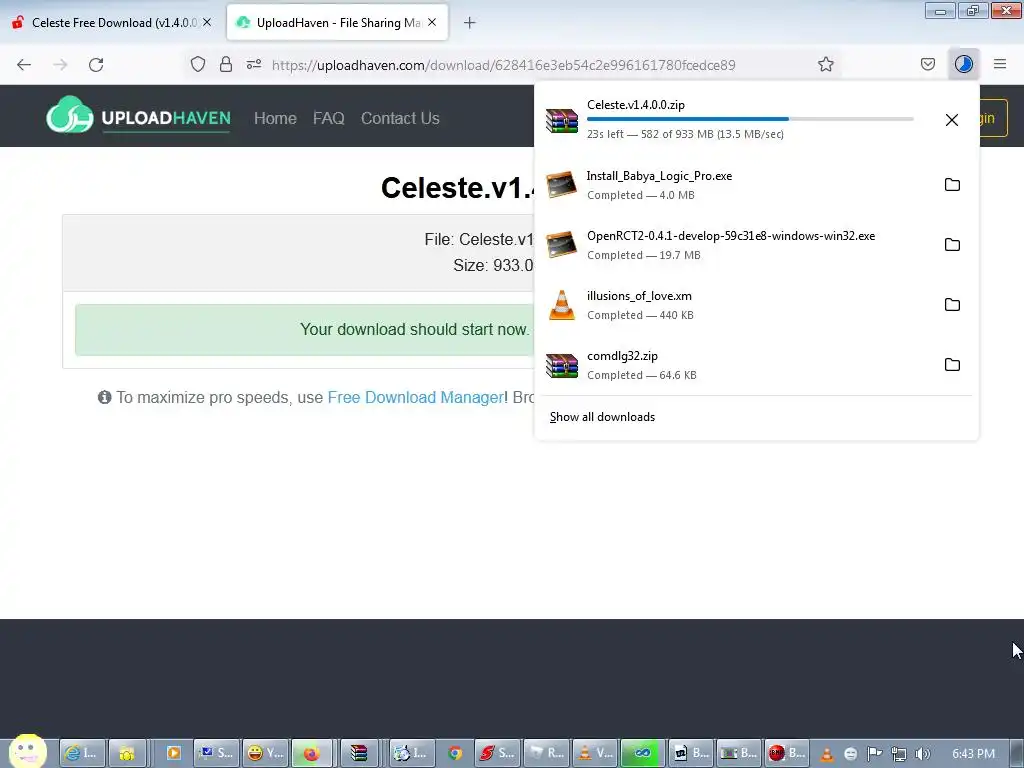Open the media player taskbar icon
The height and width of the screenshot is (768, 1024).
[174, 753]
